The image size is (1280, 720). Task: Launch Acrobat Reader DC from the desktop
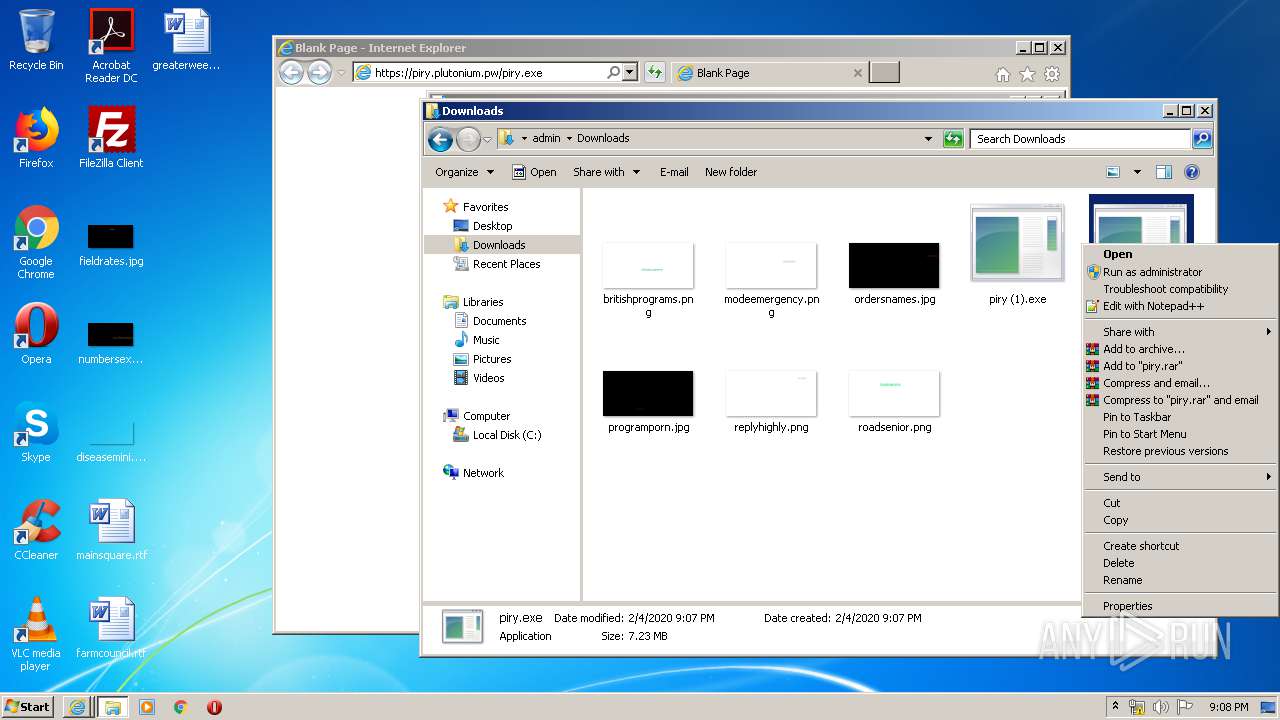coord(111,46)
